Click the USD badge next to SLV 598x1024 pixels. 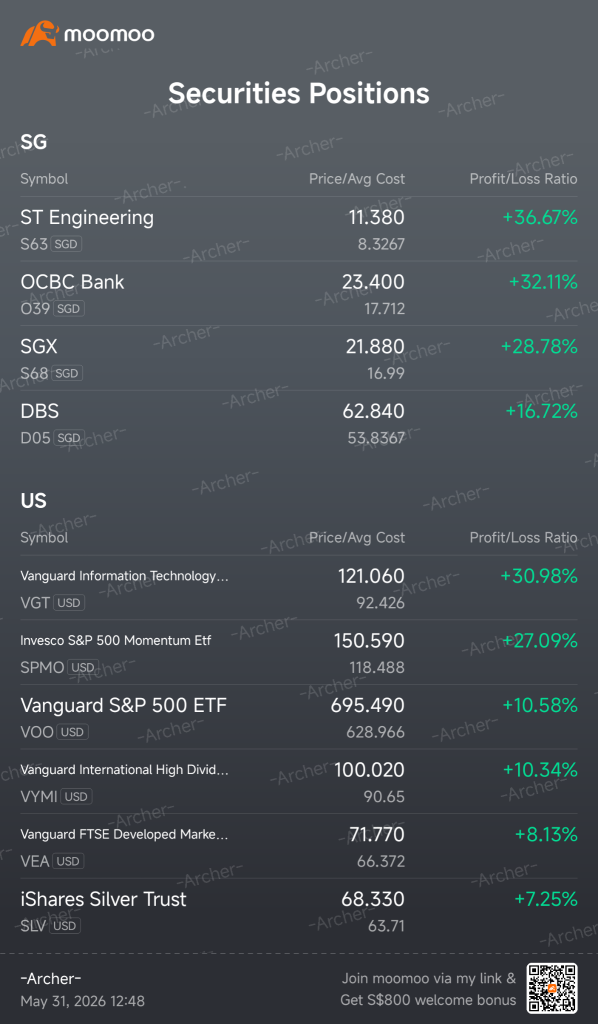click(x=65, y=926)
